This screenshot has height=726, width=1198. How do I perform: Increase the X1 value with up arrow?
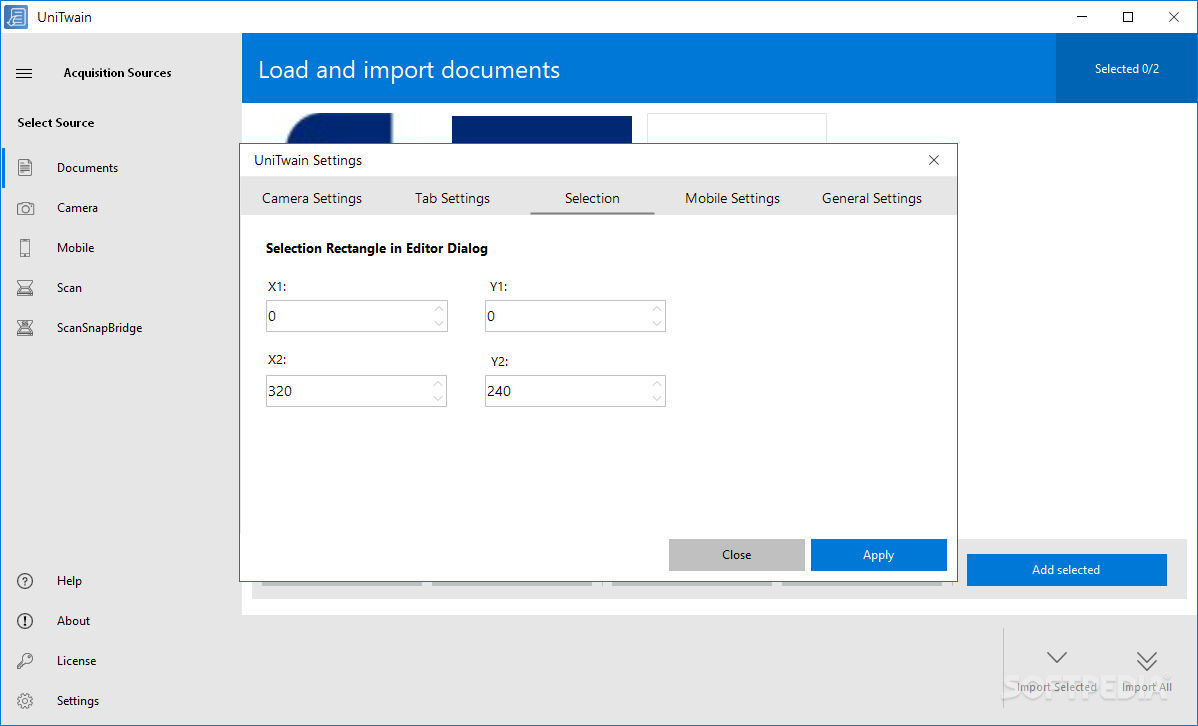click(439, 309)
